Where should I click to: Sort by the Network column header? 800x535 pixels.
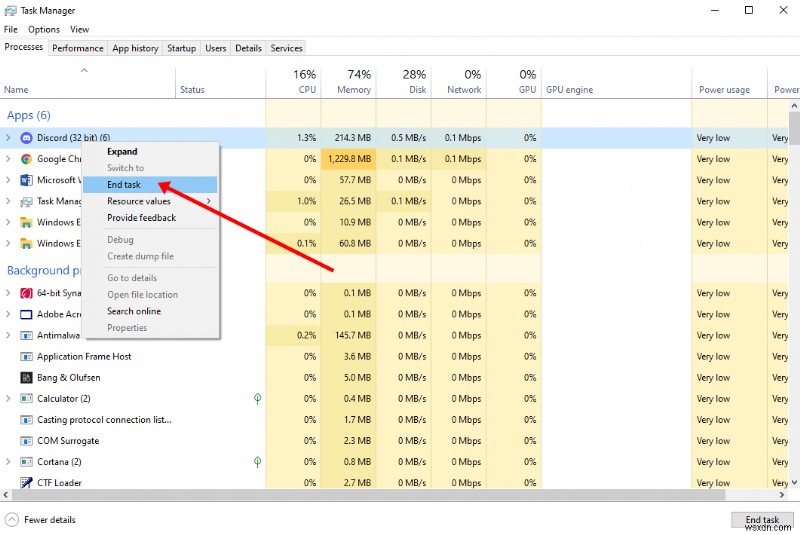[459, 82]
